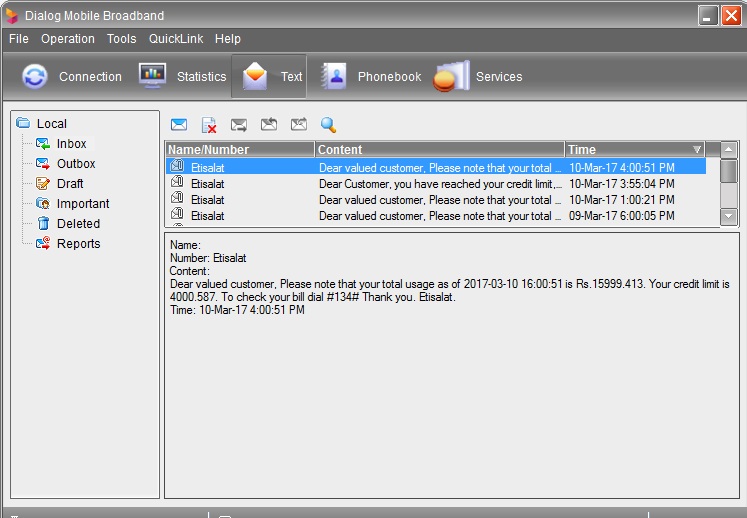Sort by the Time column header

[x=635, y=150]
